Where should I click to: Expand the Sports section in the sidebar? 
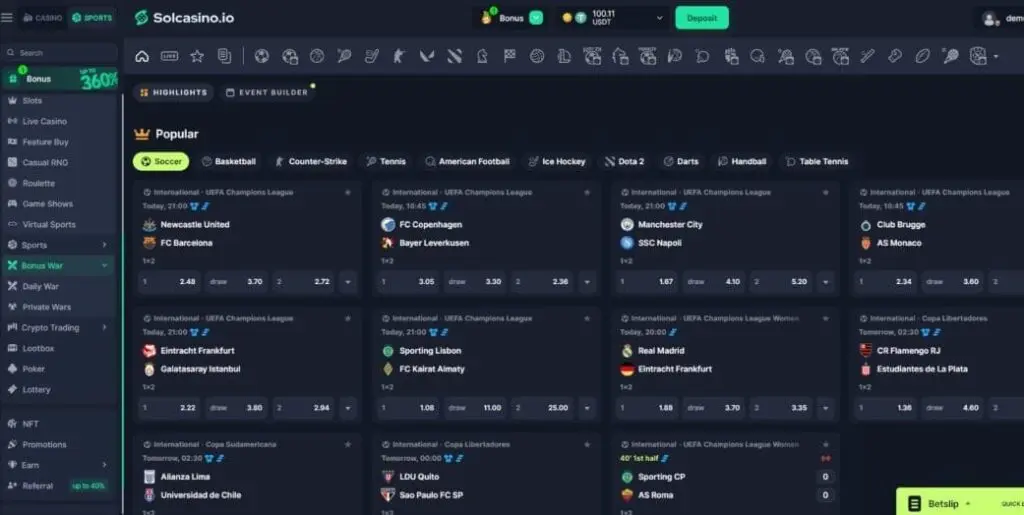(x=60, y=245)
